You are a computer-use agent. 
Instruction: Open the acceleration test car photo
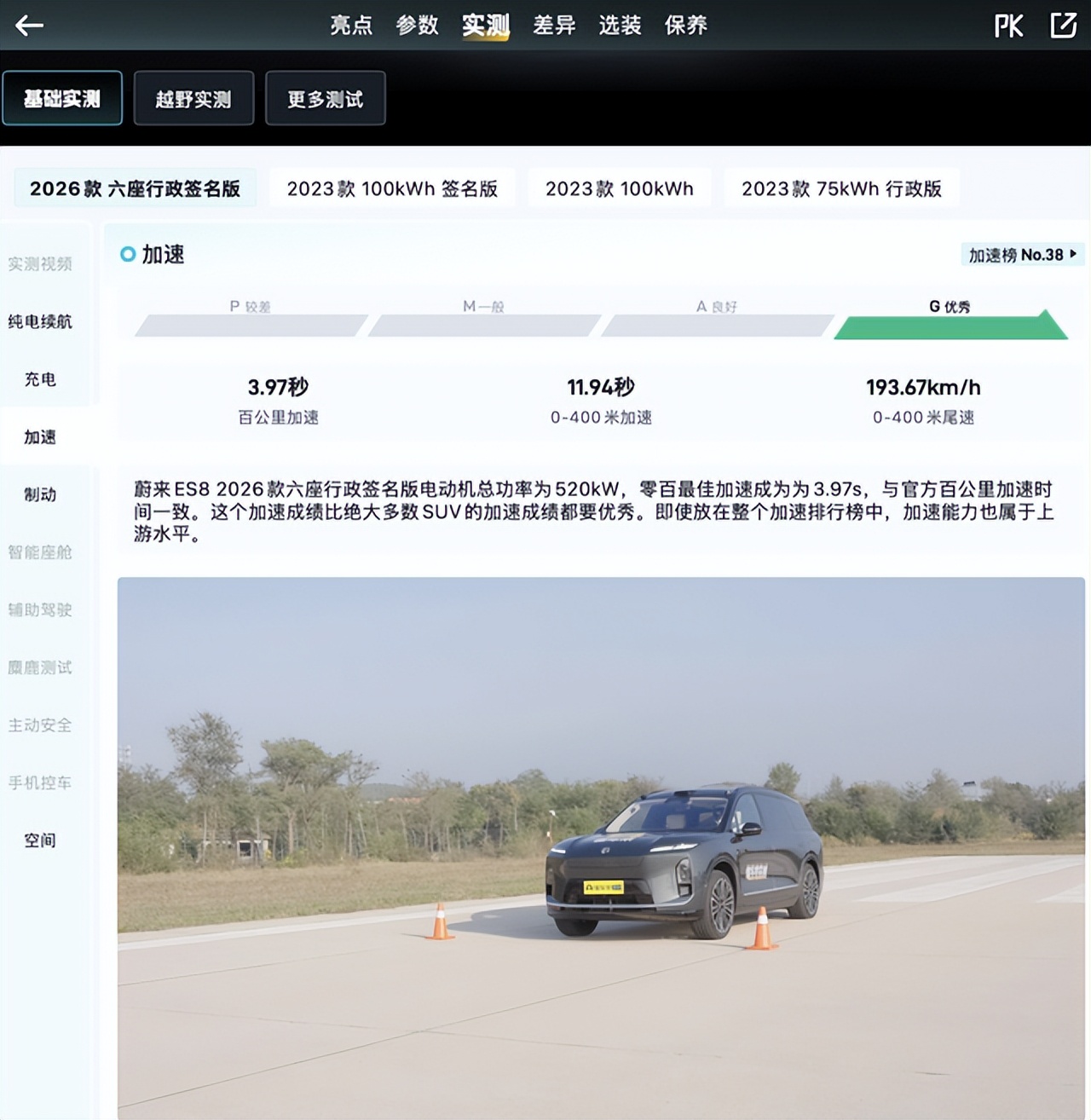tap(601, 848)
